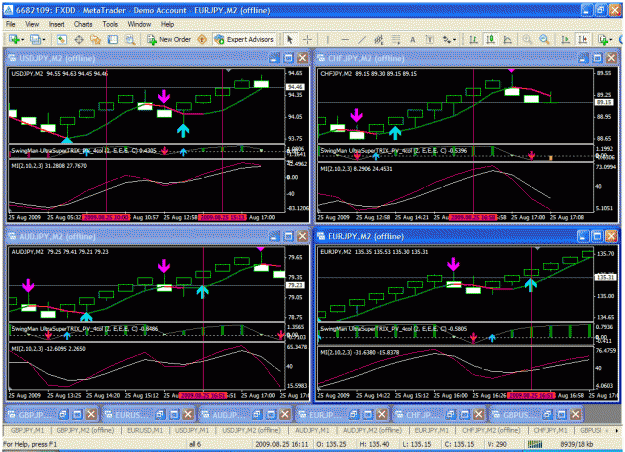Image resolution: width=625 pixels, height=452 pixels.
Task: Open the Indicators list dropdown icon
Action: [x=605, y=39]
